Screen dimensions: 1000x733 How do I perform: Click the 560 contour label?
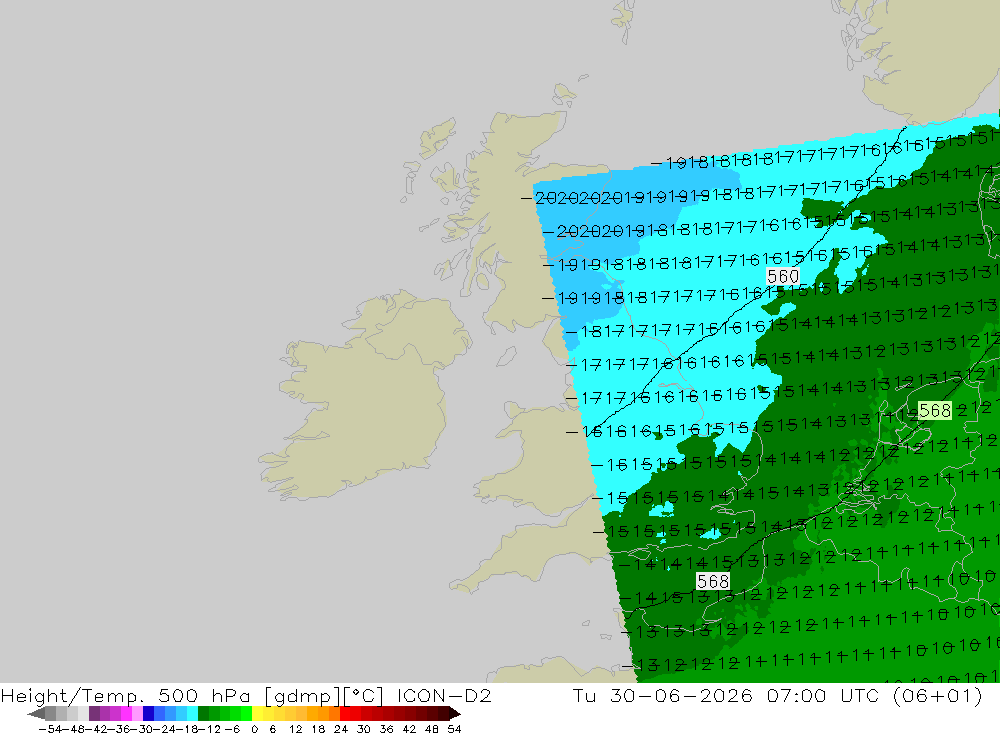783,276
